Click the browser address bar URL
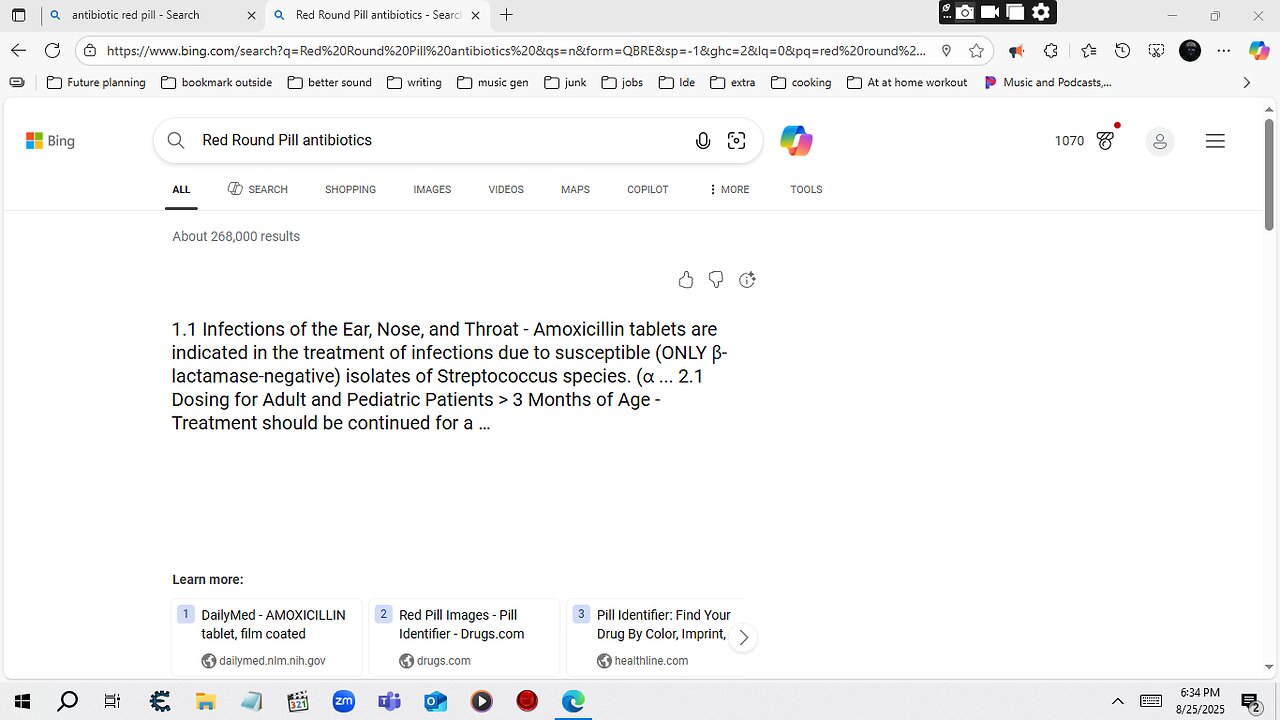This screenshot has height=720, width=1280. pos(516,51)
